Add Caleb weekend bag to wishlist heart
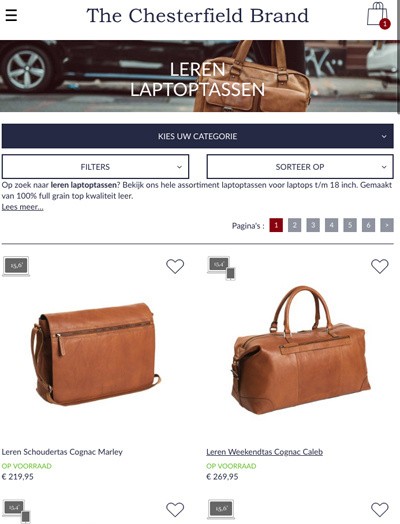400x524 pixels. 380,266
